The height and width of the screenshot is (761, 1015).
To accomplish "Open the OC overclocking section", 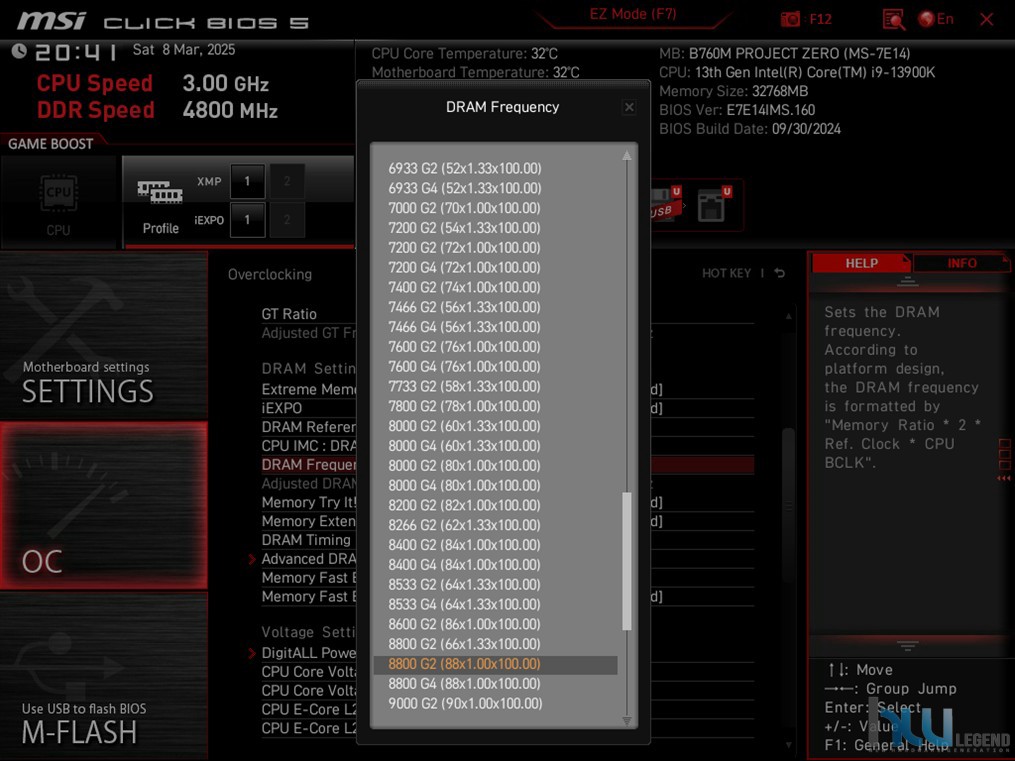I will 104,505.
